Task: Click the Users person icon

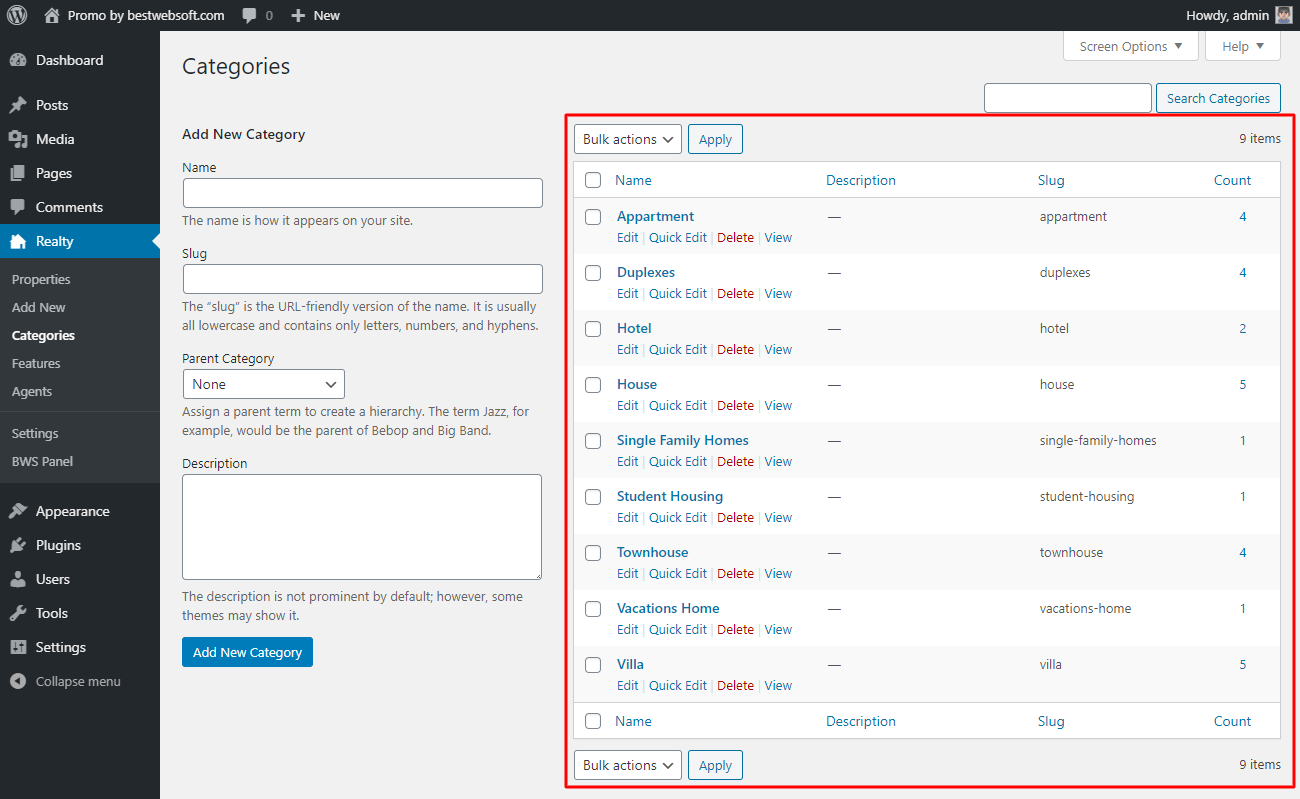Action: tap(18, 579)
